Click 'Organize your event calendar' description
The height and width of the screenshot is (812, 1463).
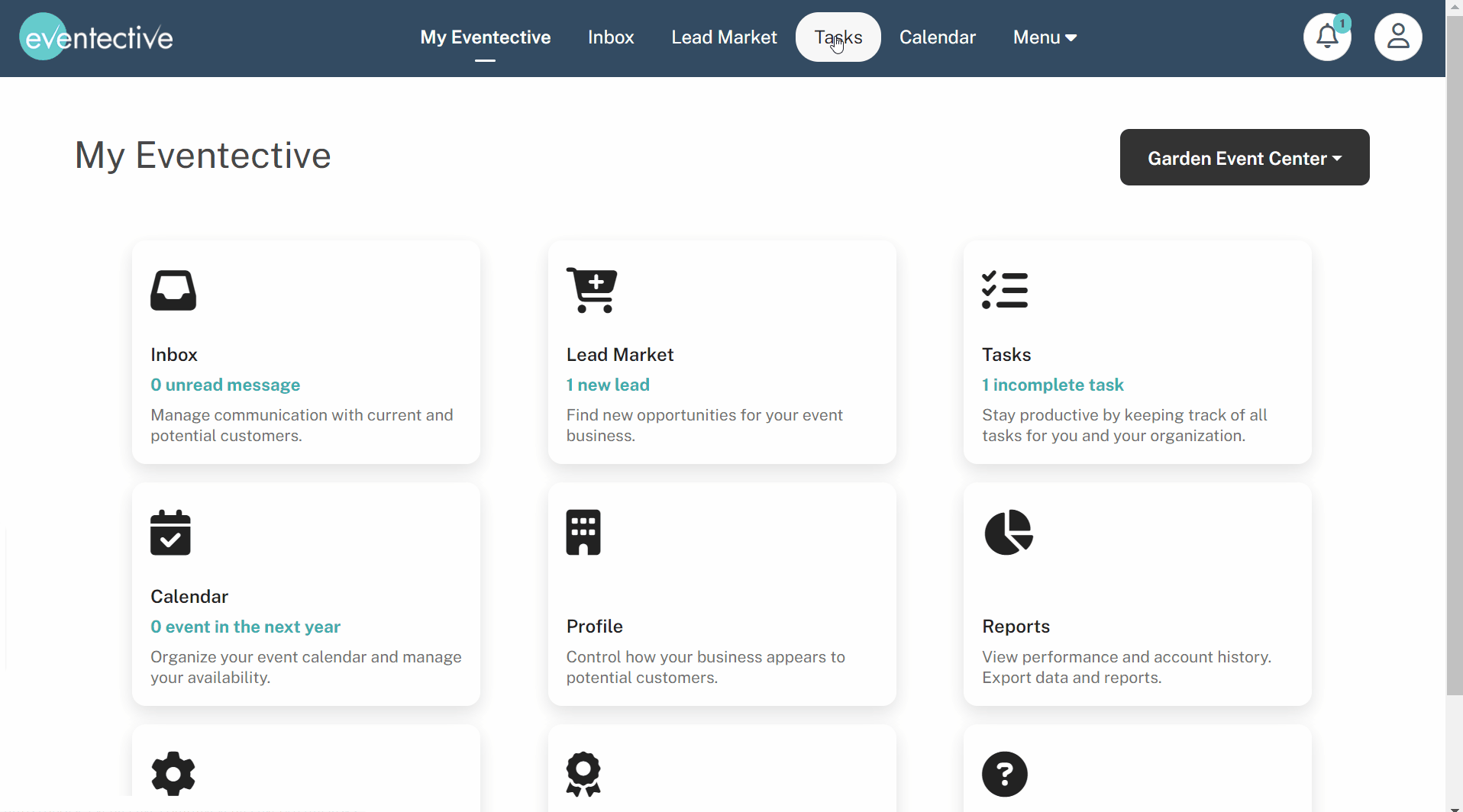[x=305, y=667]
